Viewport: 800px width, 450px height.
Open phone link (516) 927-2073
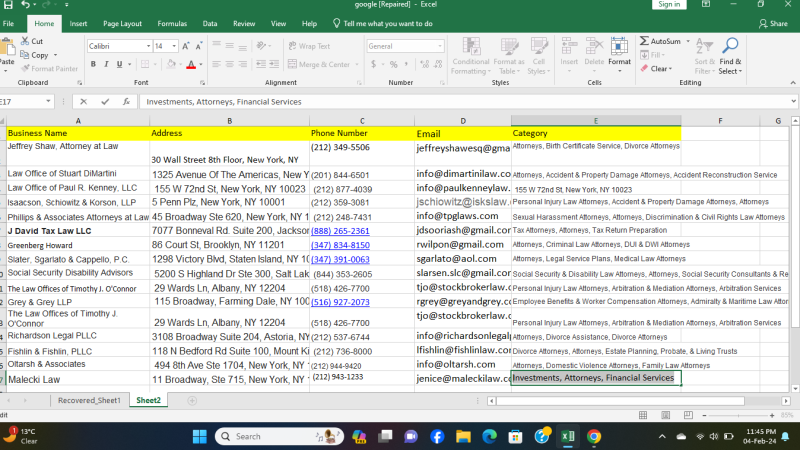point(340,302)
